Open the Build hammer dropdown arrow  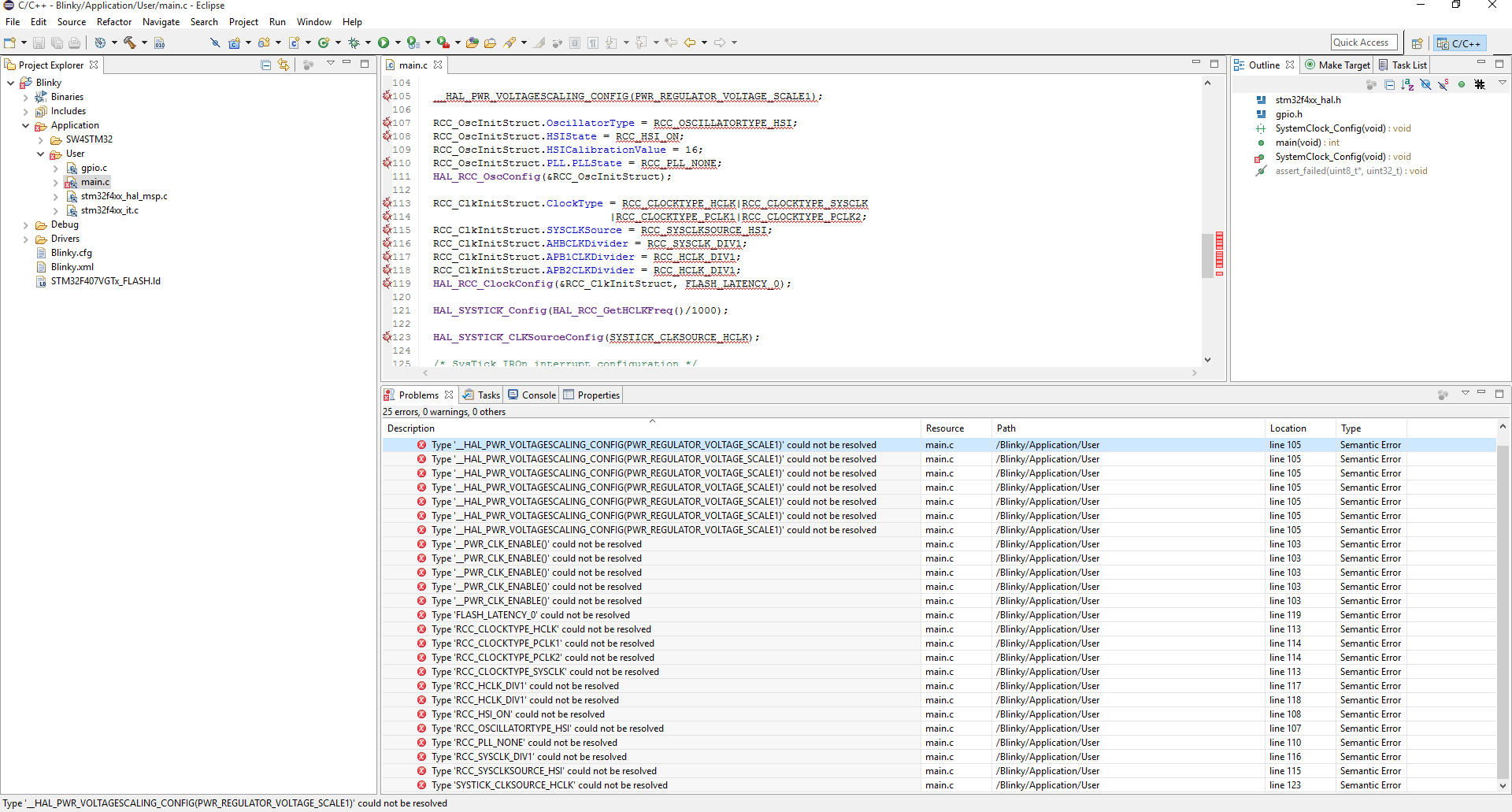point(144,43)
